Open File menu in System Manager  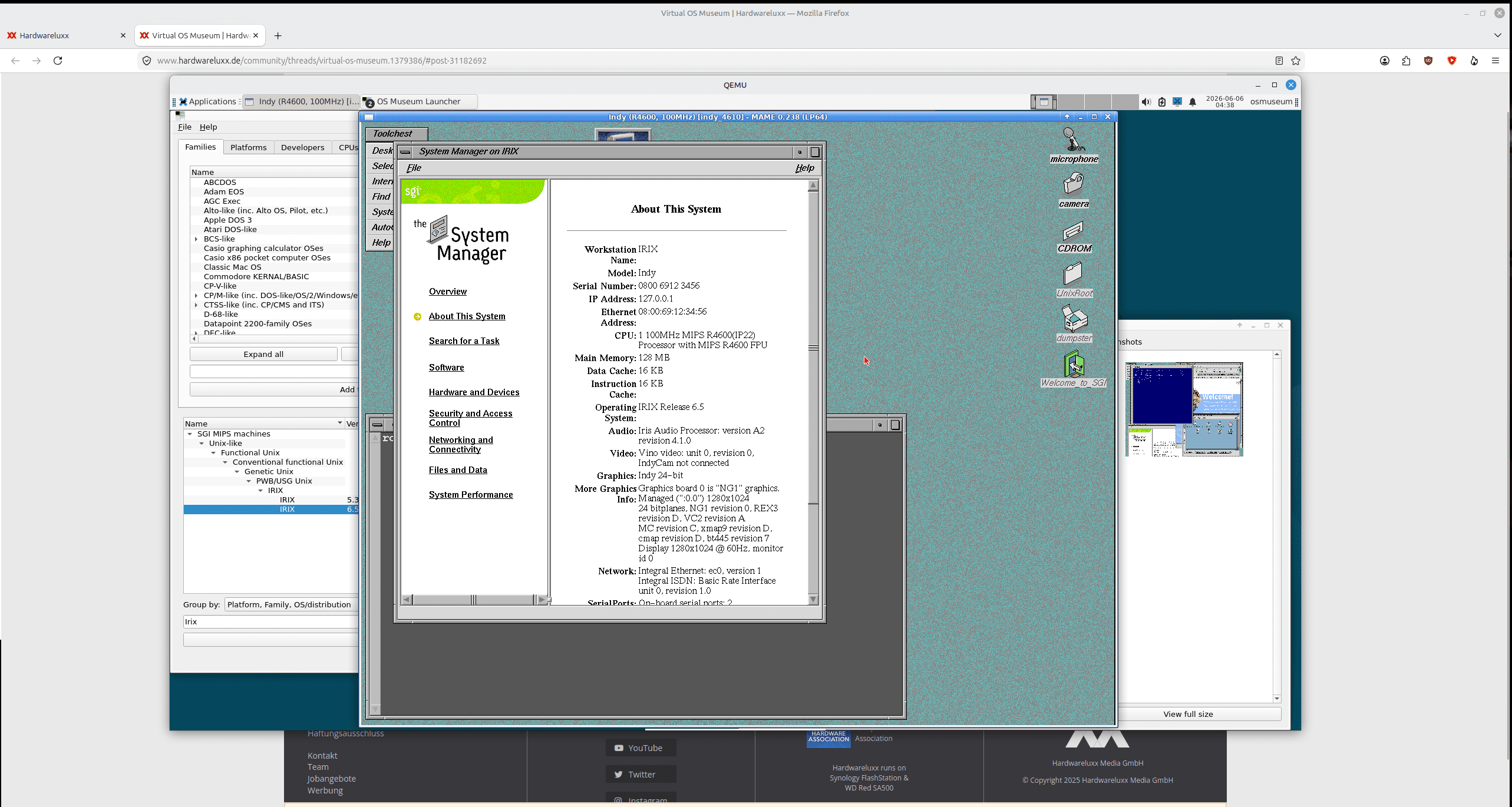click(x=414, y=168)
